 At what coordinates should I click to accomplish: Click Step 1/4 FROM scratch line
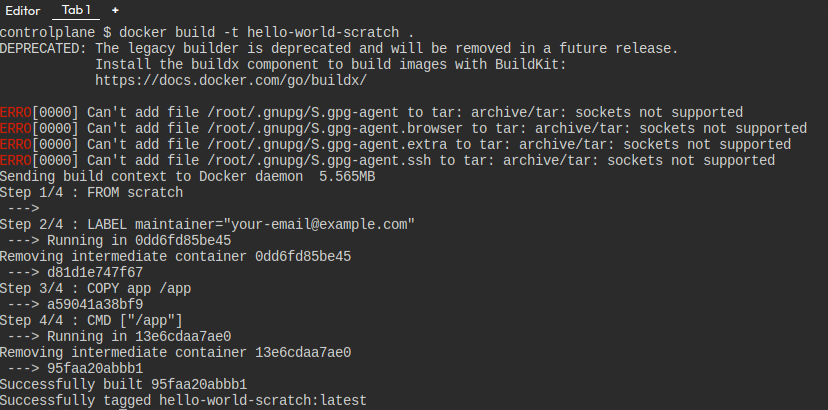tap(91, 192)
